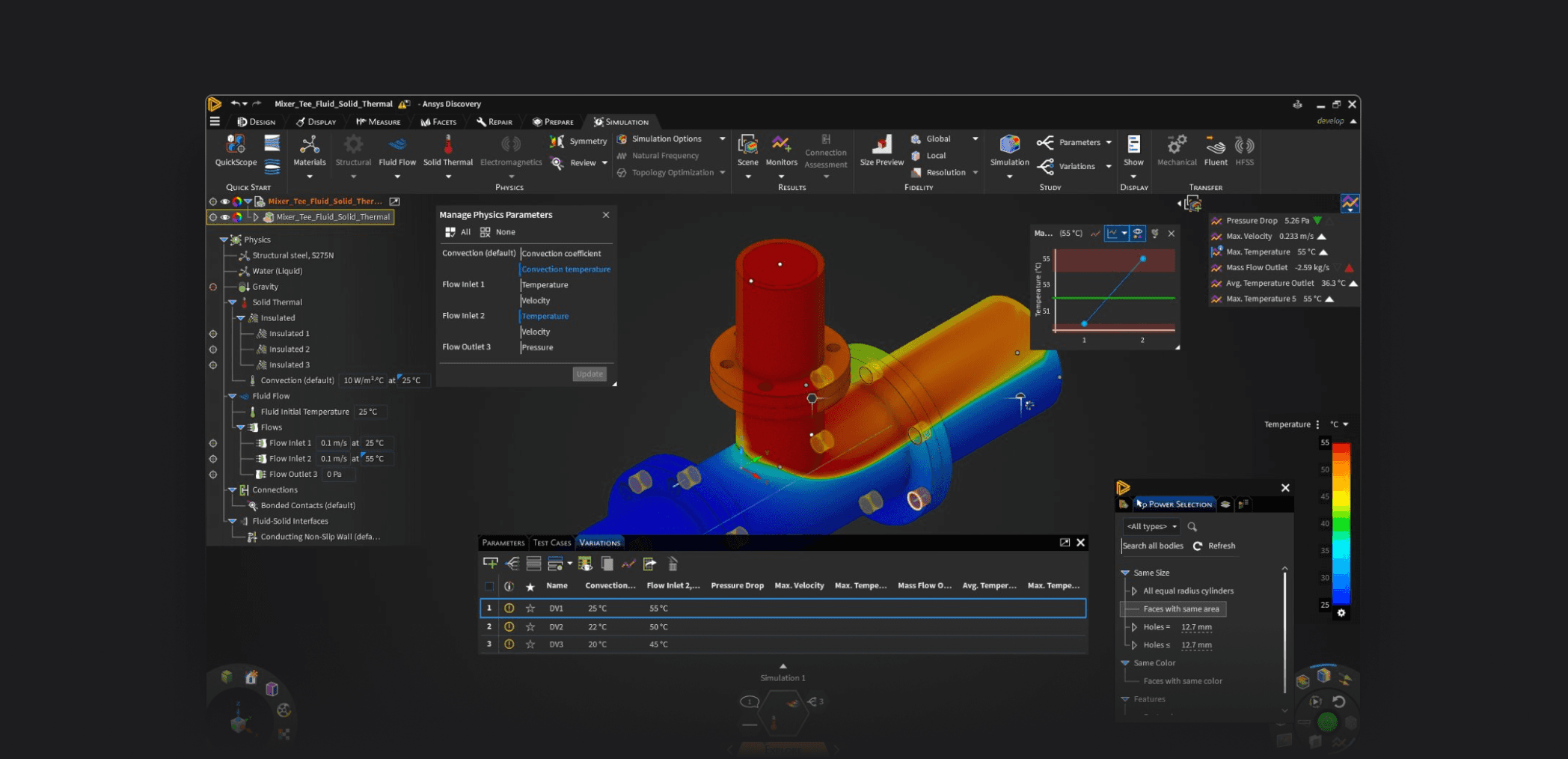Open the Variations dropdown arrow in ribbon
Screen dimensions: 1568x759
point(1109,166)
